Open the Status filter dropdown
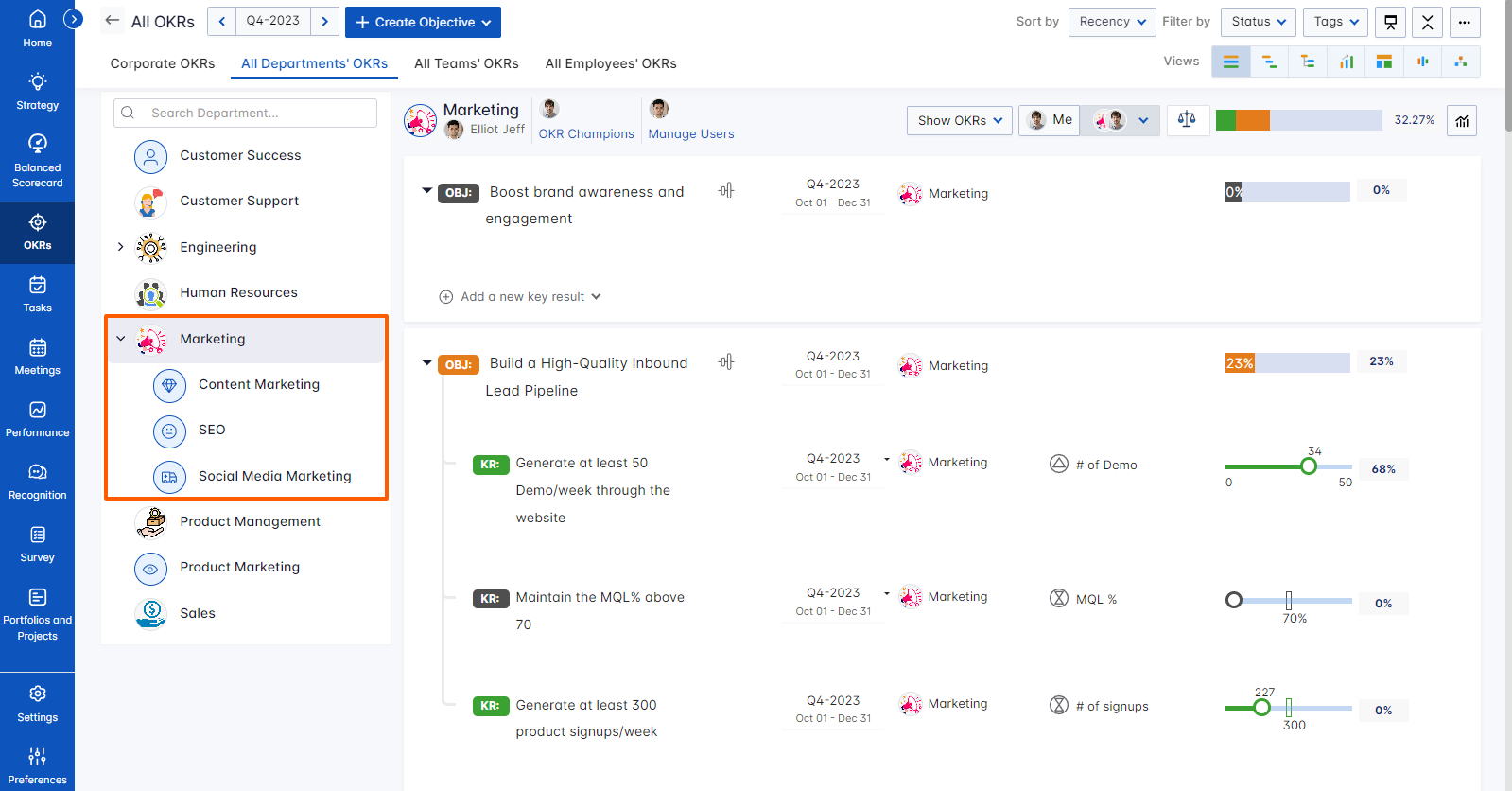This screenshot has width=1512, height=791. tap(1258, 22)
